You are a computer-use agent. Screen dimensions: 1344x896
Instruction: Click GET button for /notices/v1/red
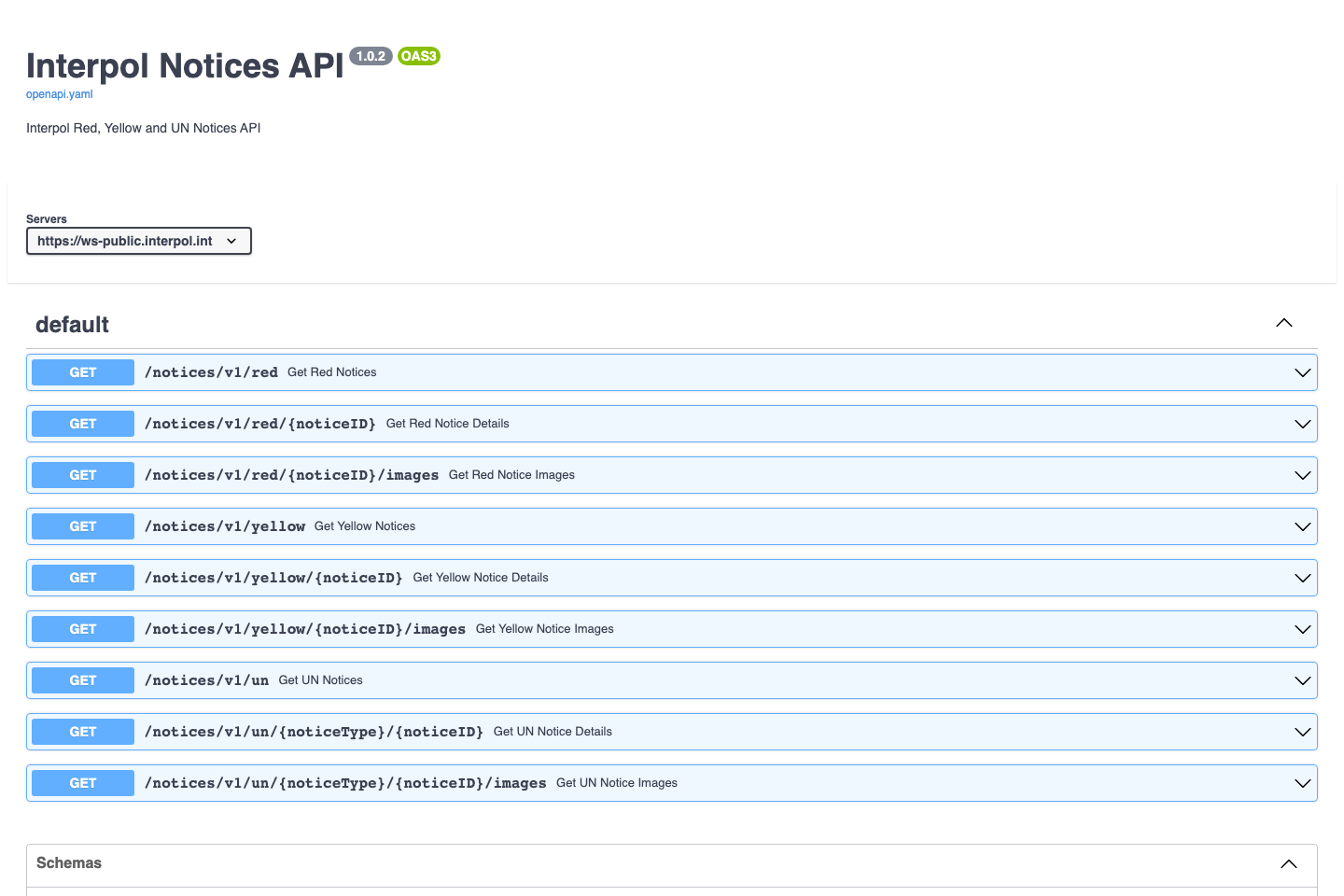[83, 372]
